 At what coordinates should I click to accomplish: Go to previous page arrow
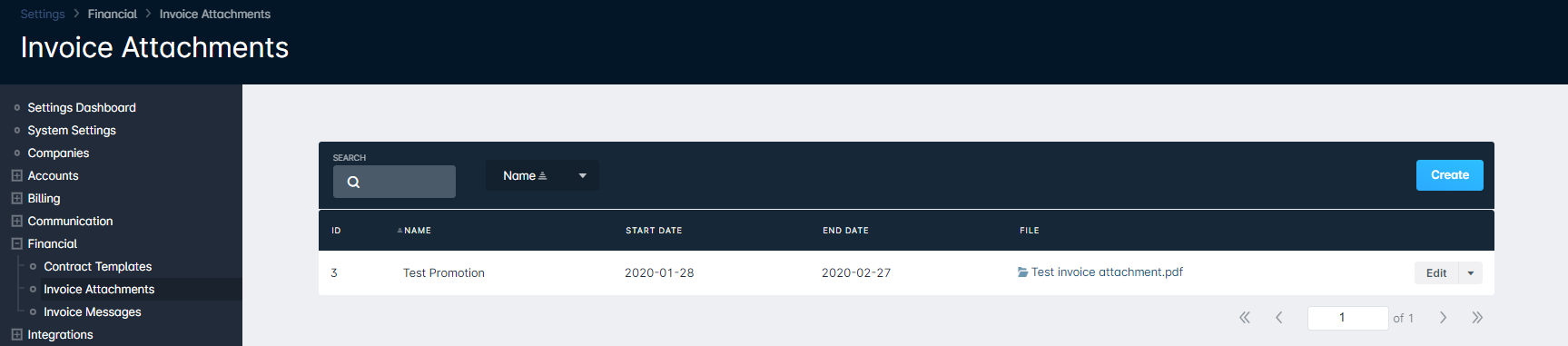click(1279, 317)
